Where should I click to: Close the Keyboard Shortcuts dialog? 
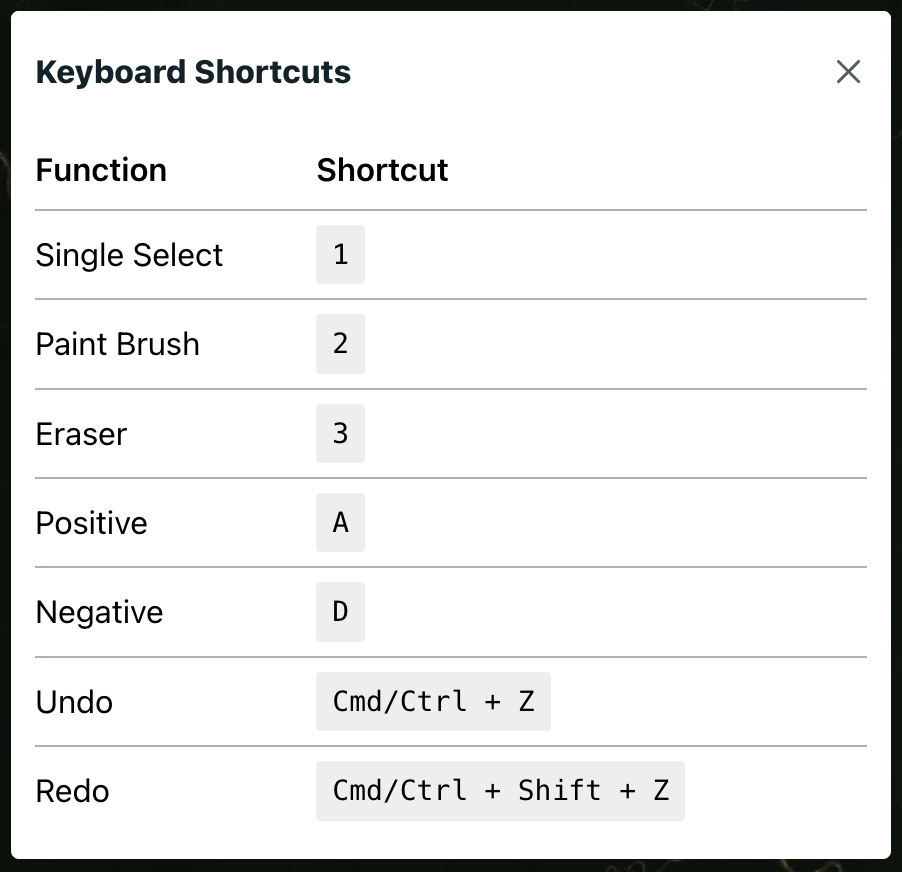click(x=848, y=72)
